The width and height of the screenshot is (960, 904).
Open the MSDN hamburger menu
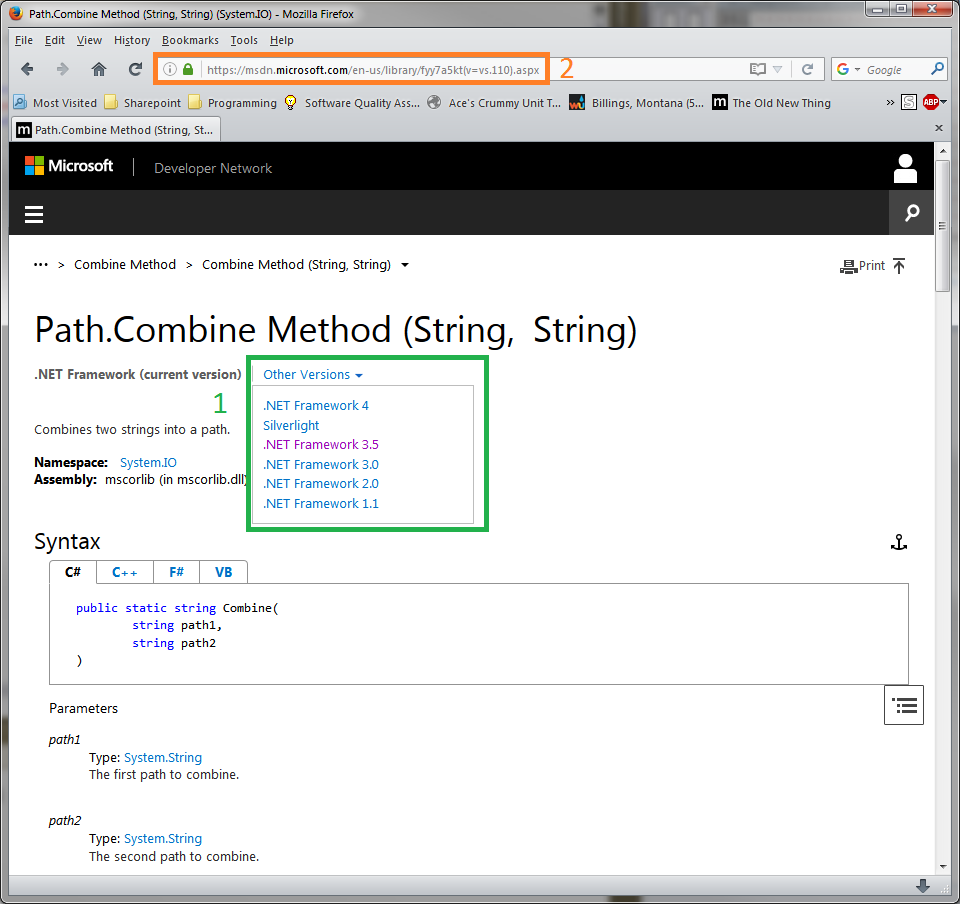coord(35,214)
